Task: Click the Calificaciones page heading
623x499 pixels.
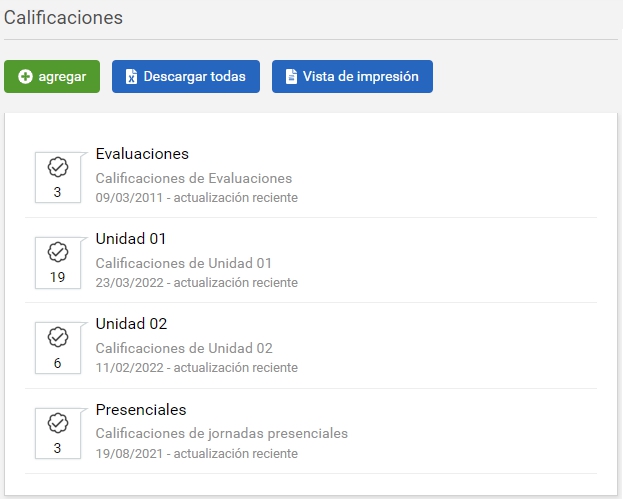Action: point(64,18)
